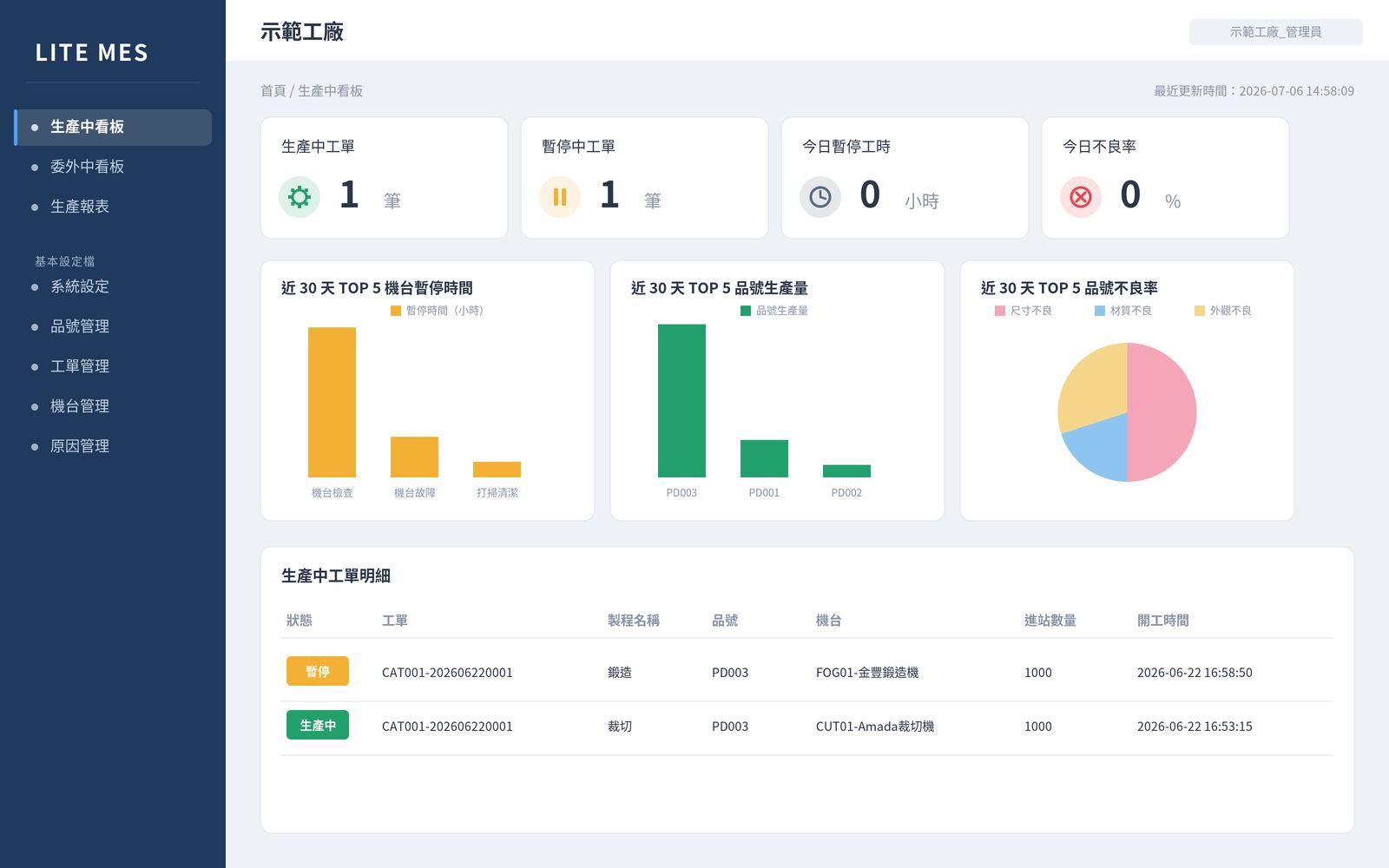
Task: Click CUT01-Amada裁切機 machine cell
Action: (875, 727)
